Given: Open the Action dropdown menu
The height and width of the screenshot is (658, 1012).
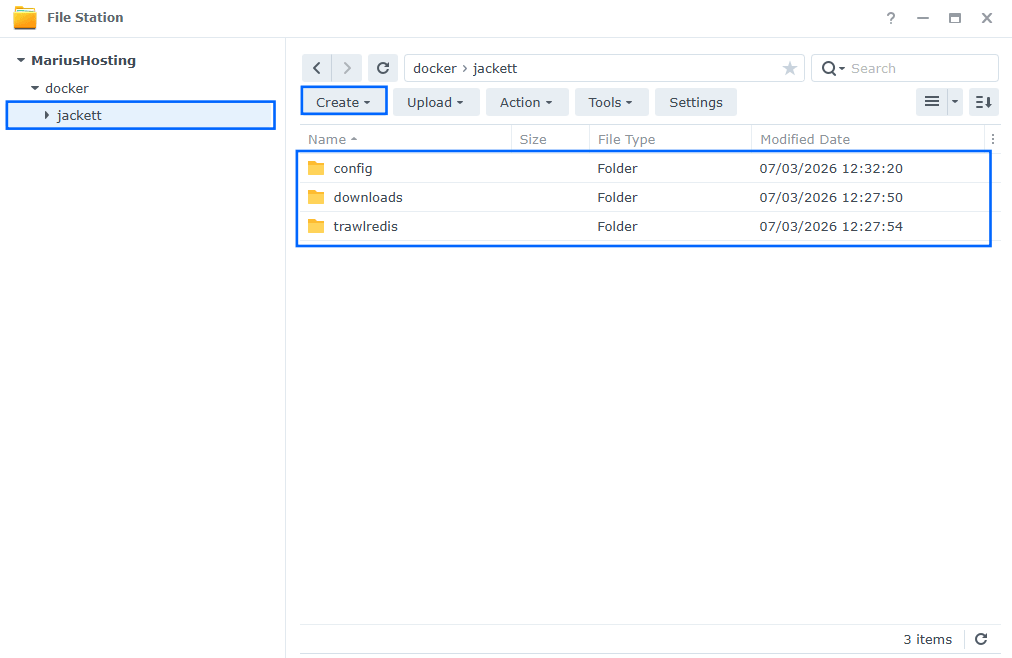Looking at the screenshot, I should tap(526, 102).
